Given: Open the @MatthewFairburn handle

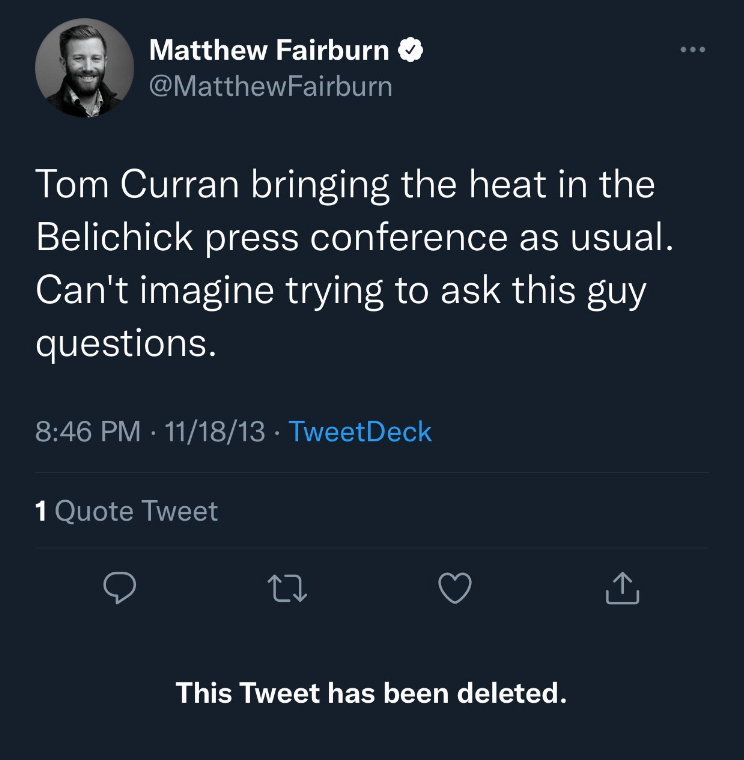Looking at the screenshot, I should [x=270, y=86].
